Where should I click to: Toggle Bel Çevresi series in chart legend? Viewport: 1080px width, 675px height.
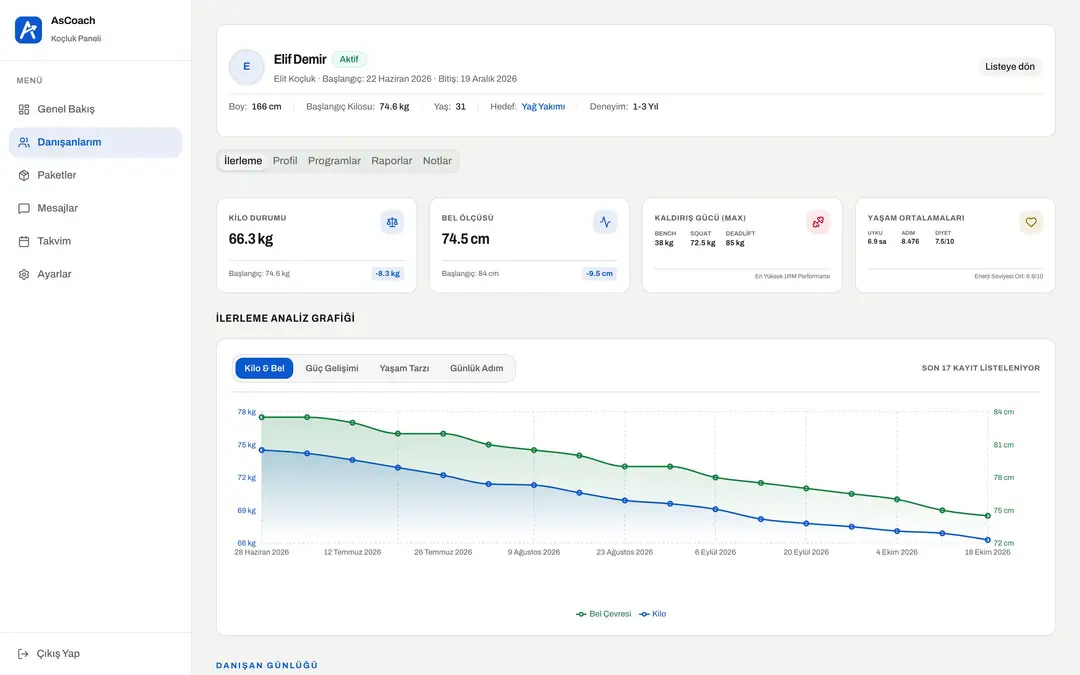coord(604,614)
